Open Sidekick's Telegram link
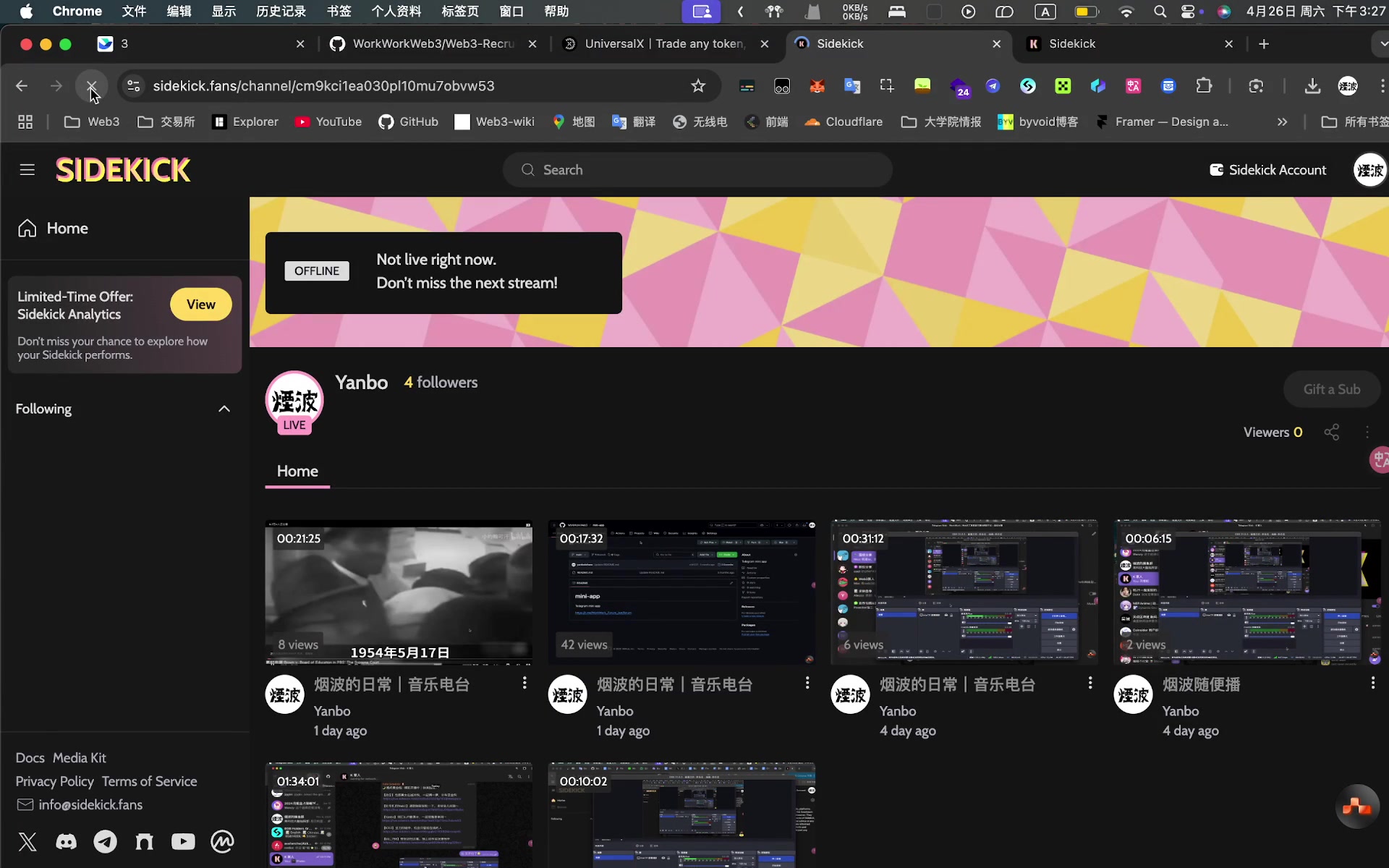Image resolution: width=1389 pixels, height=868 pixels. [x=106, y=841]
